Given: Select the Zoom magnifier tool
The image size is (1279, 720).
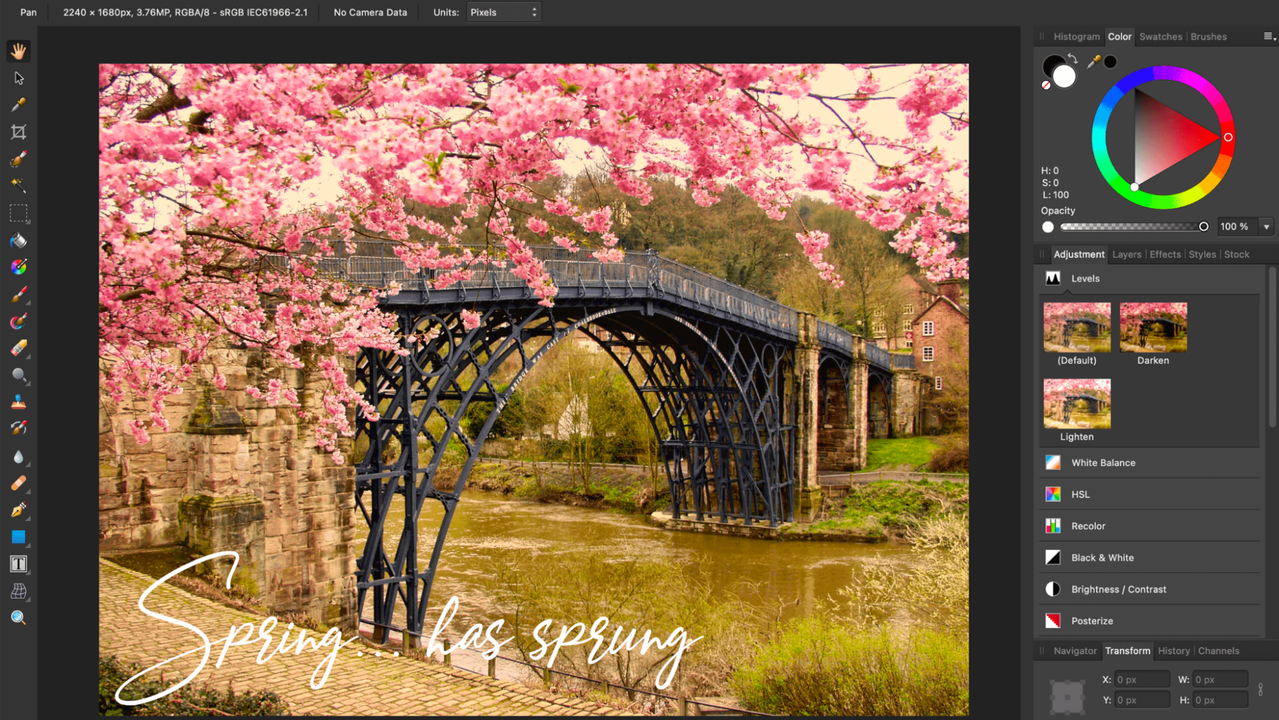Looking at the screenshot, I should coord(18,618).
